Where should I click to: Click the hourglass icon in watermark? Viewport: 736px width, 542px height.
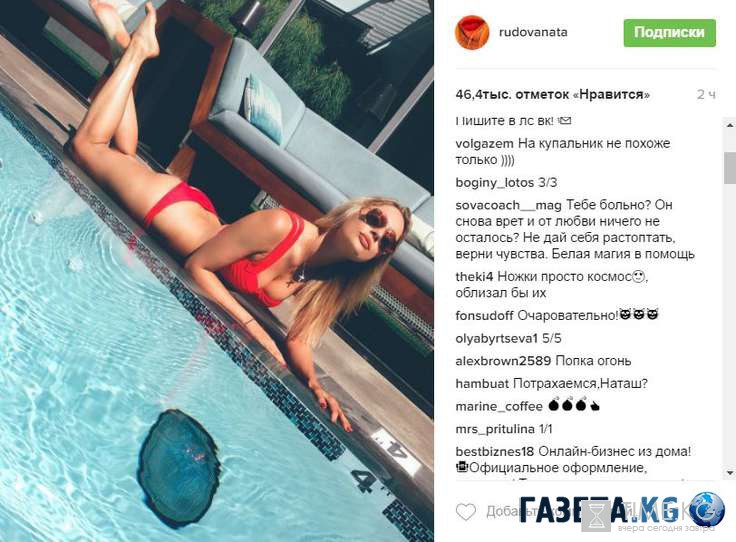pyautogui.click(x=596, y=516)
